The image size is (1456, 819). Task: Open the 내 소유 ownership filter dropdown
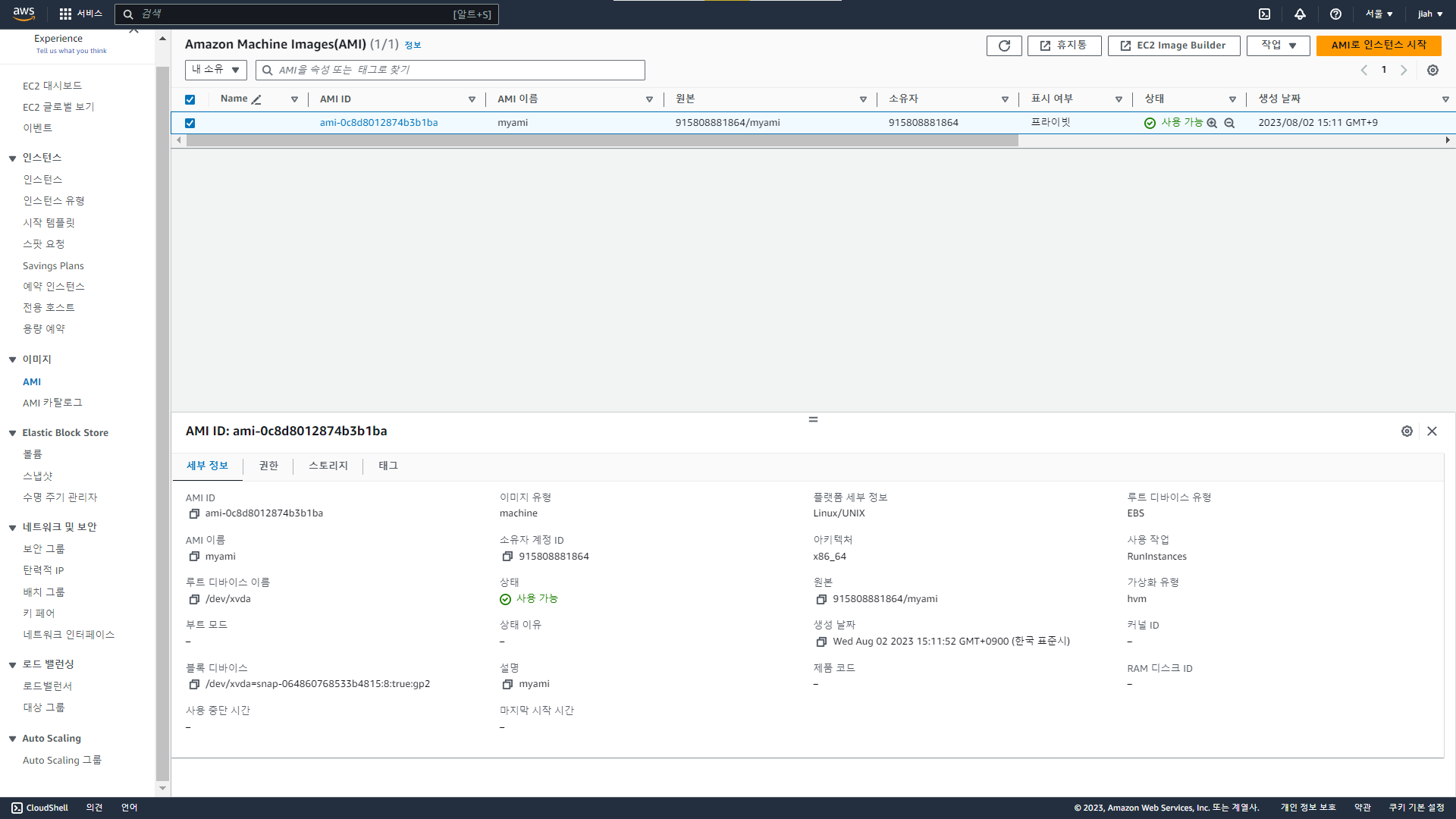pos(215,70)
